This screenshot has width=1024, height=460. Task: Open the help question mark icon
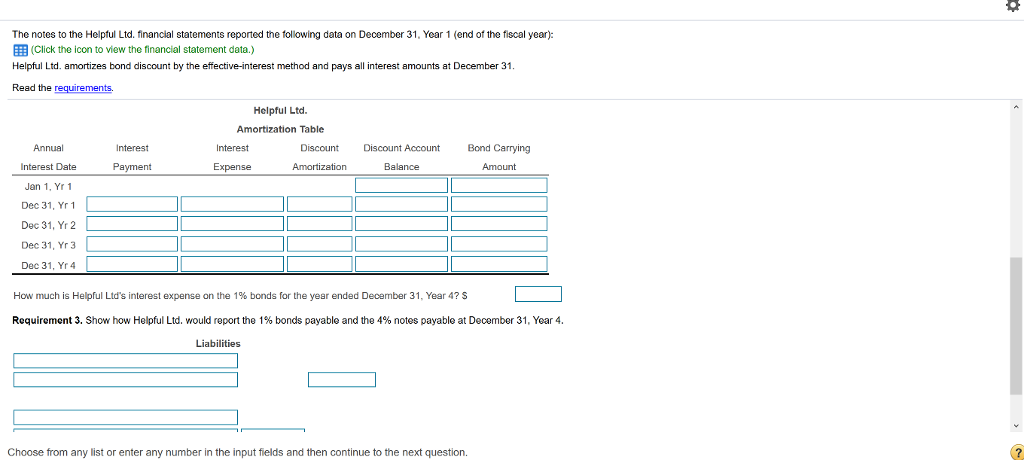pos(1016,452)
